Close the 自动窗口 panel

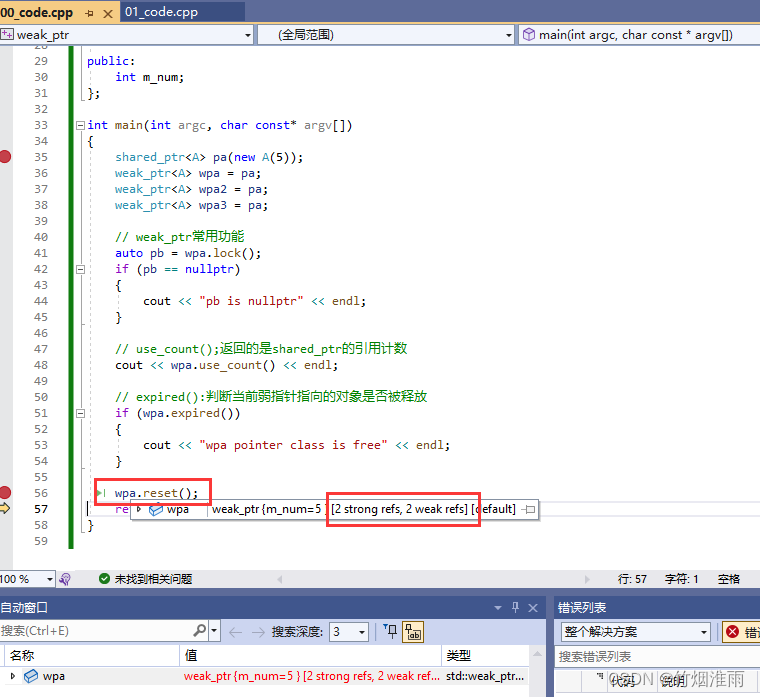pyautogui.click(x=533, y=608)
